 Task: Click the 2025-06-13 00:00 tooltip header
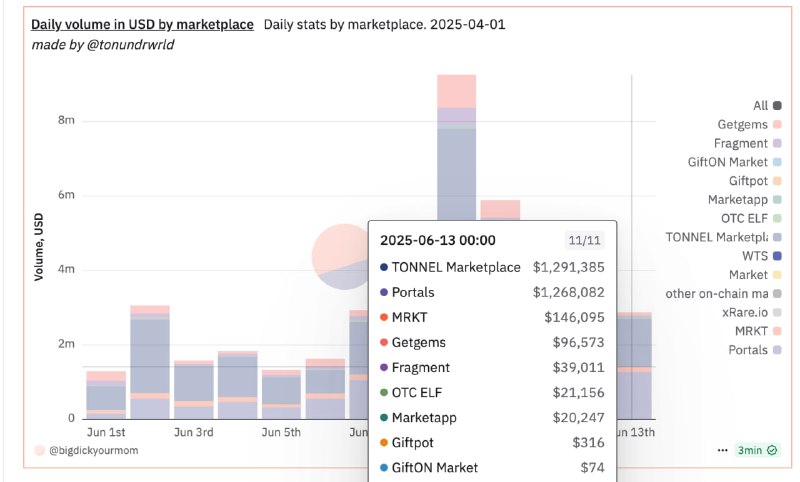click(x=438, y=240)
